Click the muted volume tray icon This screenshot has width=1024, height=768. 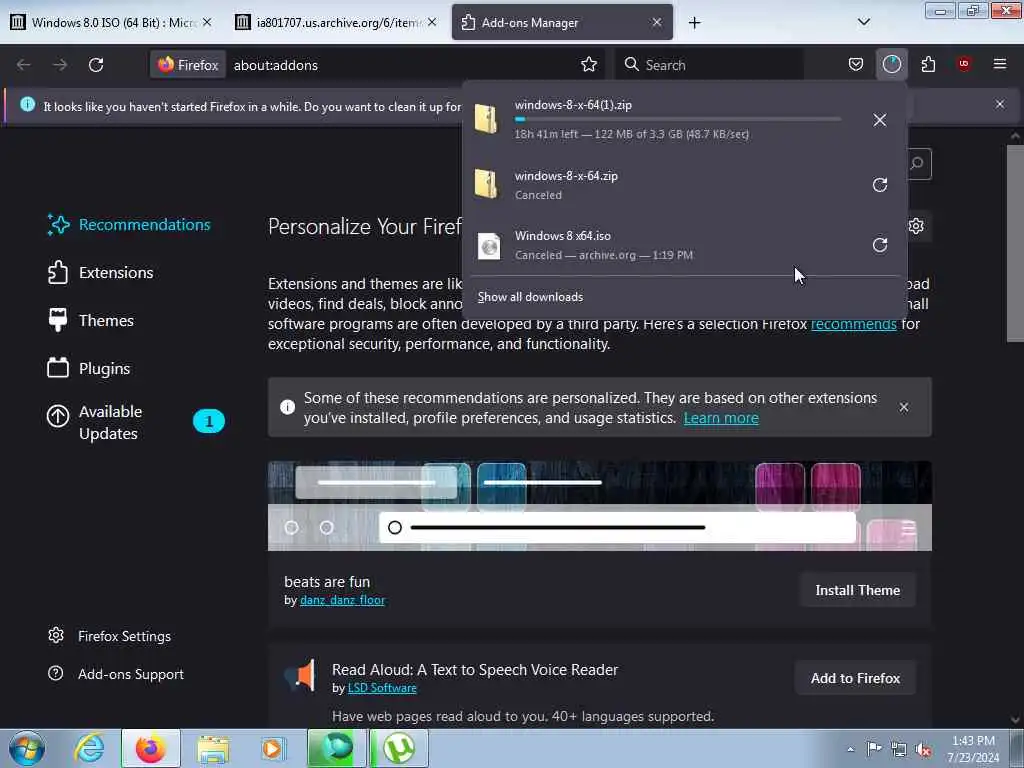pyautogui.click(x=923, y=749)
